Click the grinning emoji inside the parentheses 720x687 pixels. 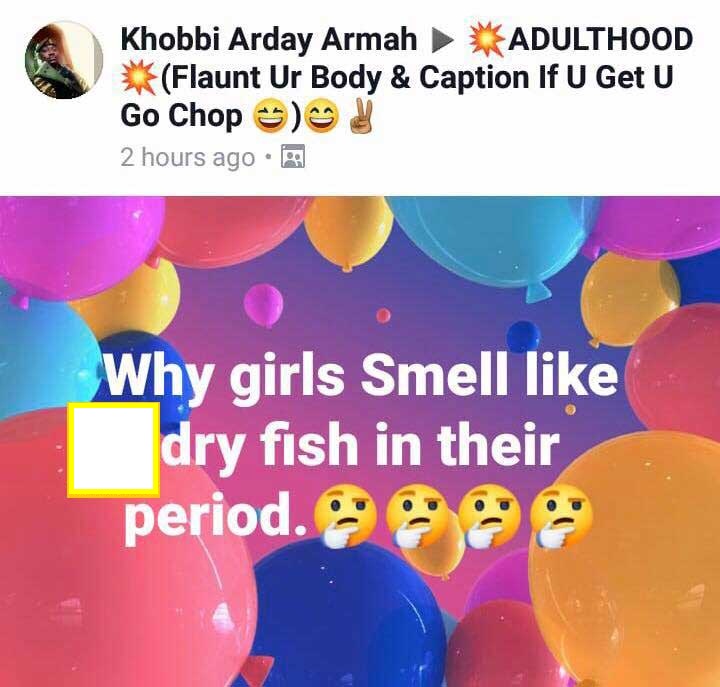(x=270, y=117)
